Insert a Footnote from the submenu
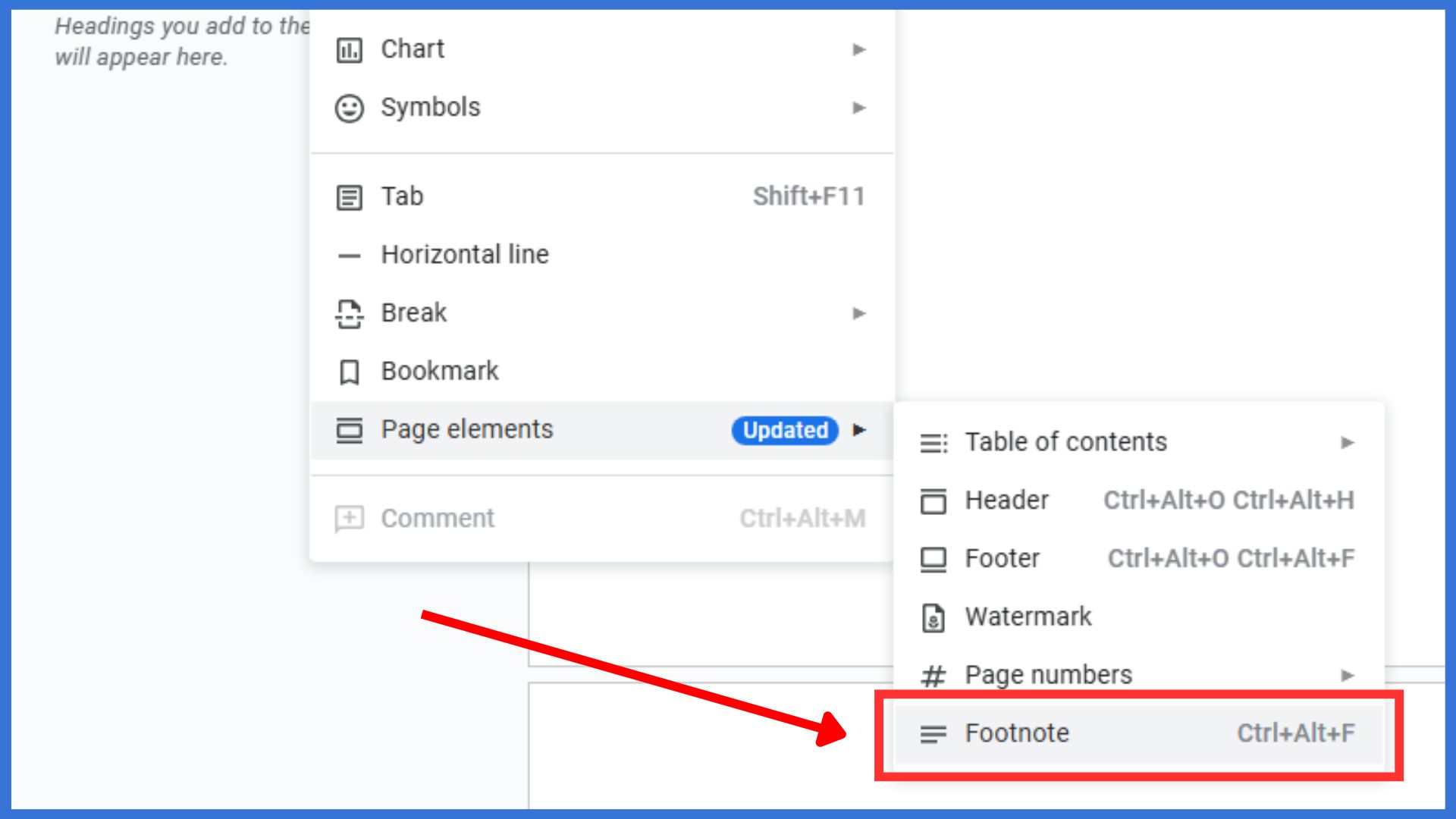 [1016, 733]
